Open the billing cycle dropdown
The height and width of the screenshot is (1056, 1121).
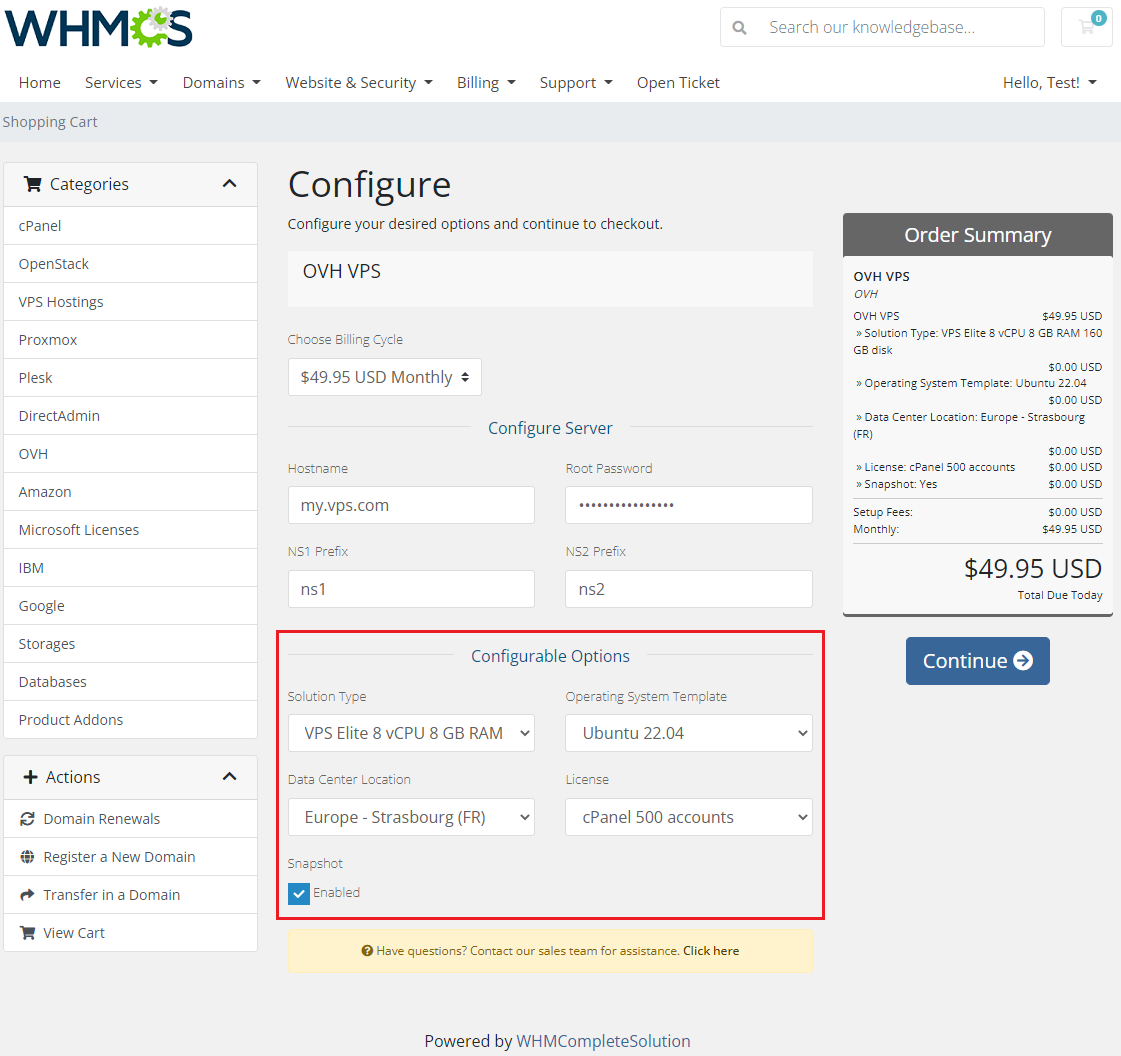pos(385,377)
